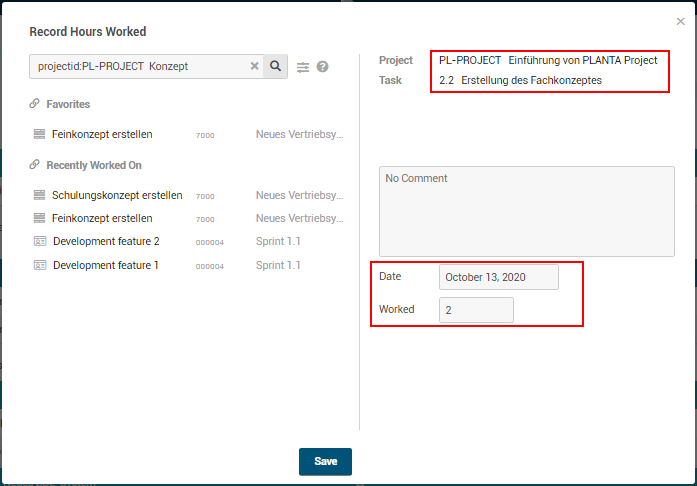This screenshot has height=486, width=697.
Task: Clear the search field with the X icon
Action: click(x=254, y=67)
